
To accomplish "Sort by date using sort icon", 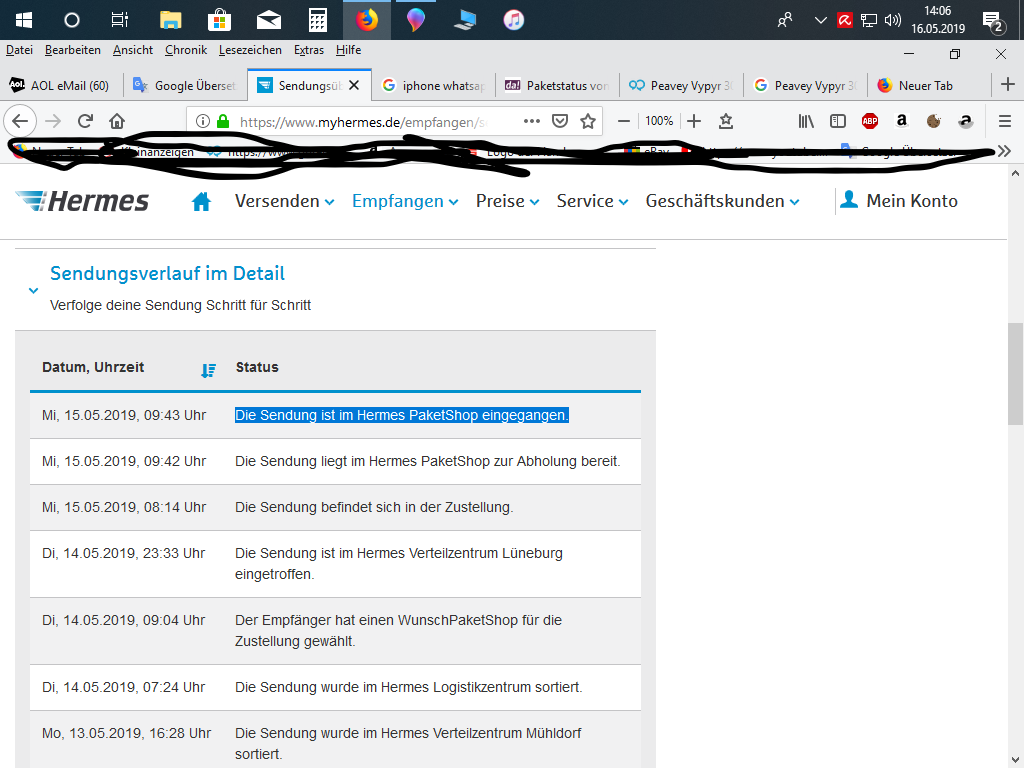I will pyautogui.click(x=208, y=370).
